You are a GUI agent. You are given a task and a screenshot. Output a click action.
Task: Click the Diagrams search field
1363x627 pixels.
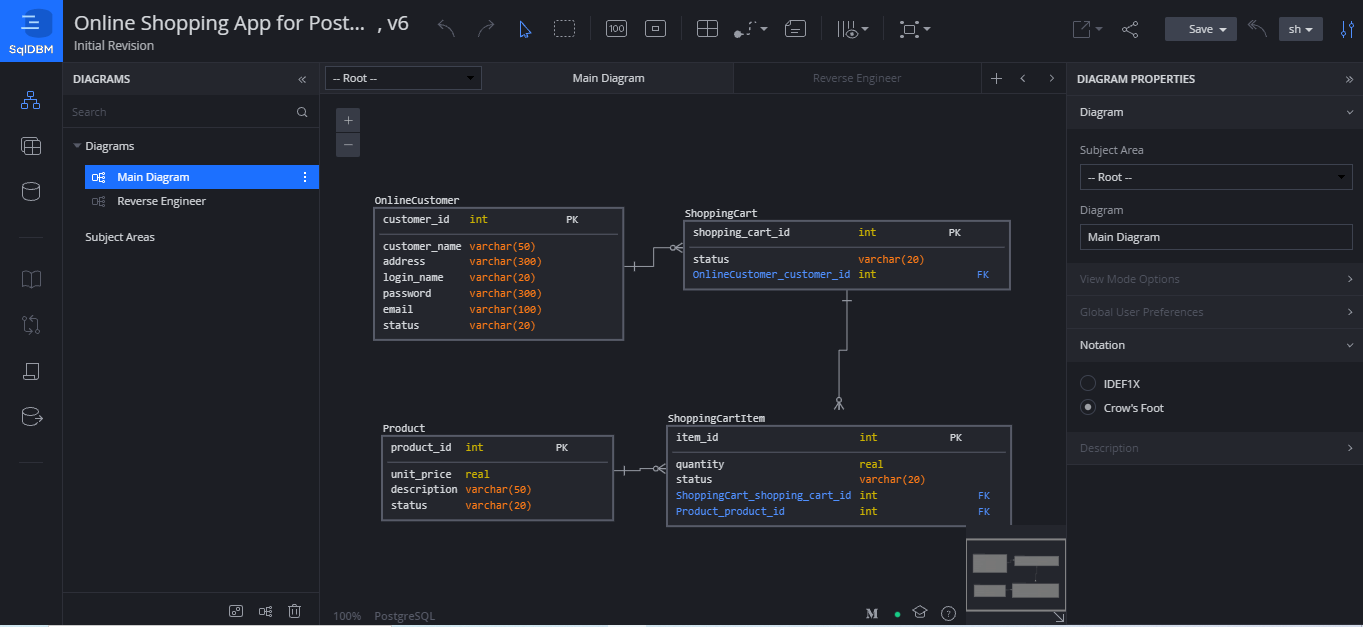pyautogui.click(x=180, y=112)
